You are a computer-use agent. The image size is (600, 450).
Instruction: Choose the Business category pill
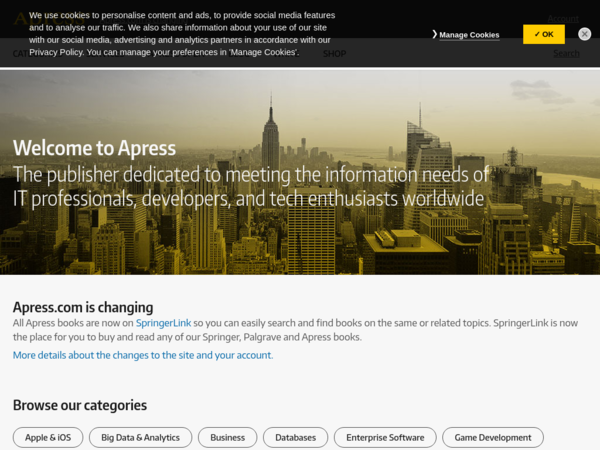(x=228, y=437)
